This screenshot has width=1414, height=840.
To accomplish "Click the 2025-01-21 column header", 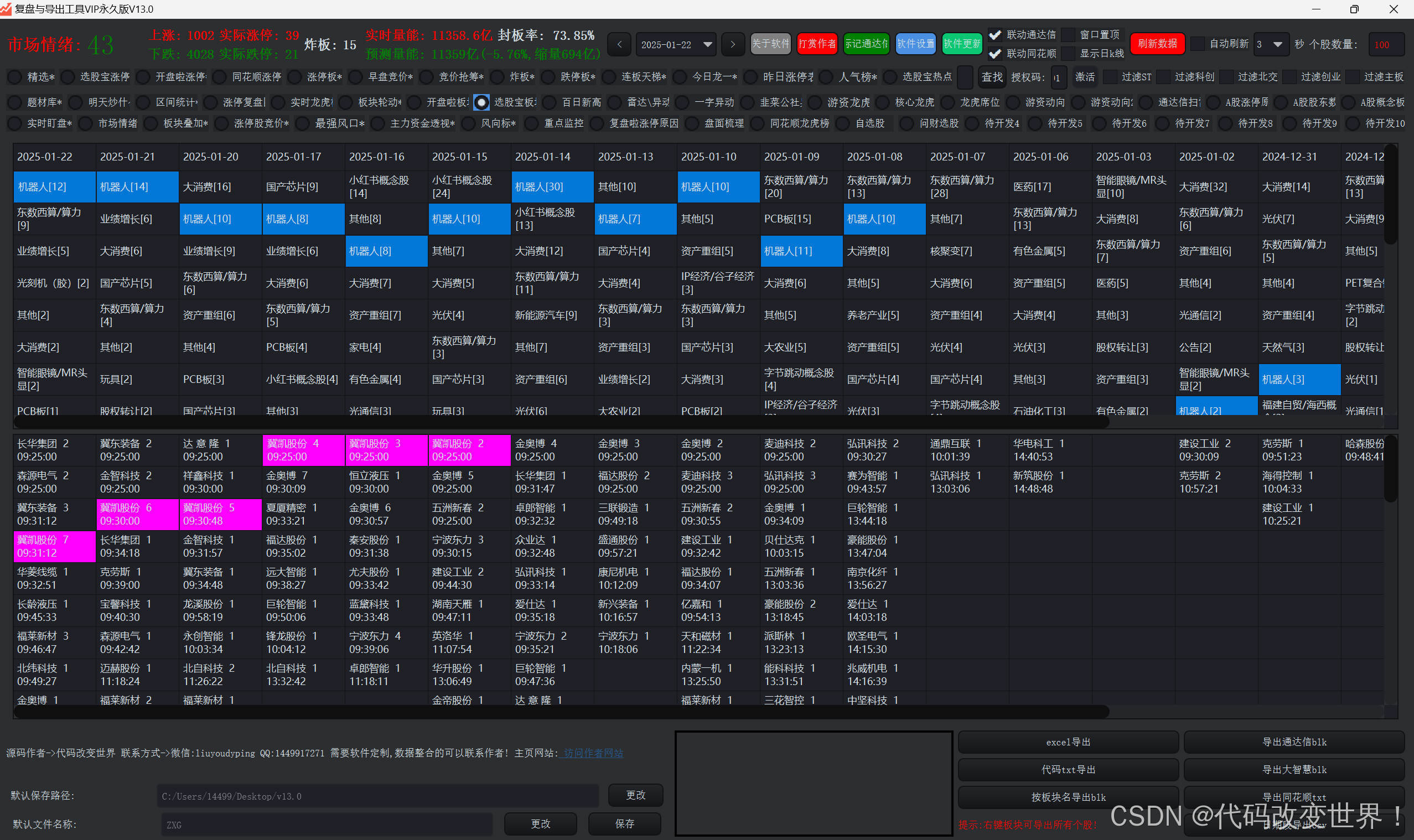I will (x=127, y=157).
